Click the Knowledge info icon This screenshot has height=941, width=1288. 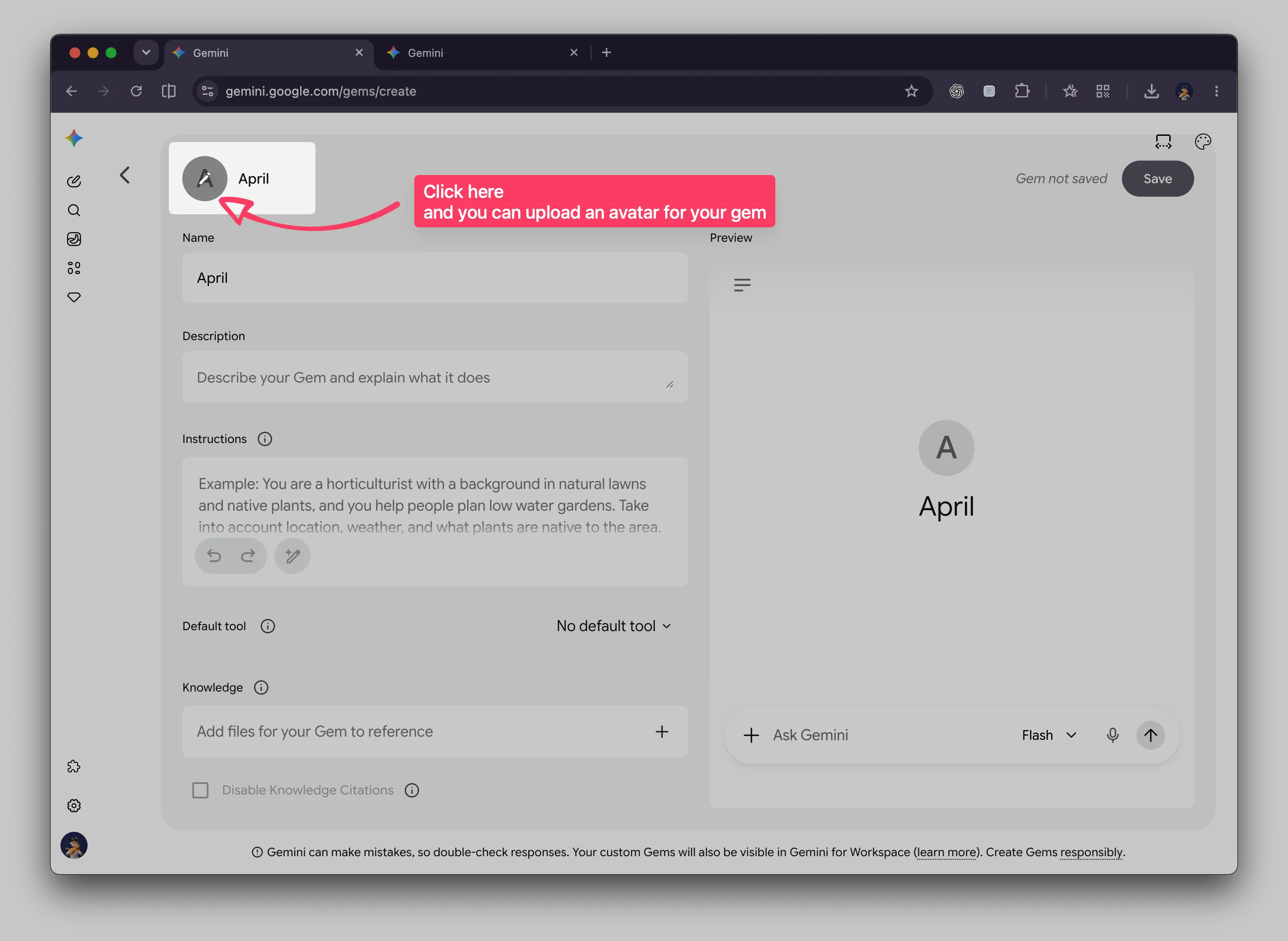pos(261,687)
